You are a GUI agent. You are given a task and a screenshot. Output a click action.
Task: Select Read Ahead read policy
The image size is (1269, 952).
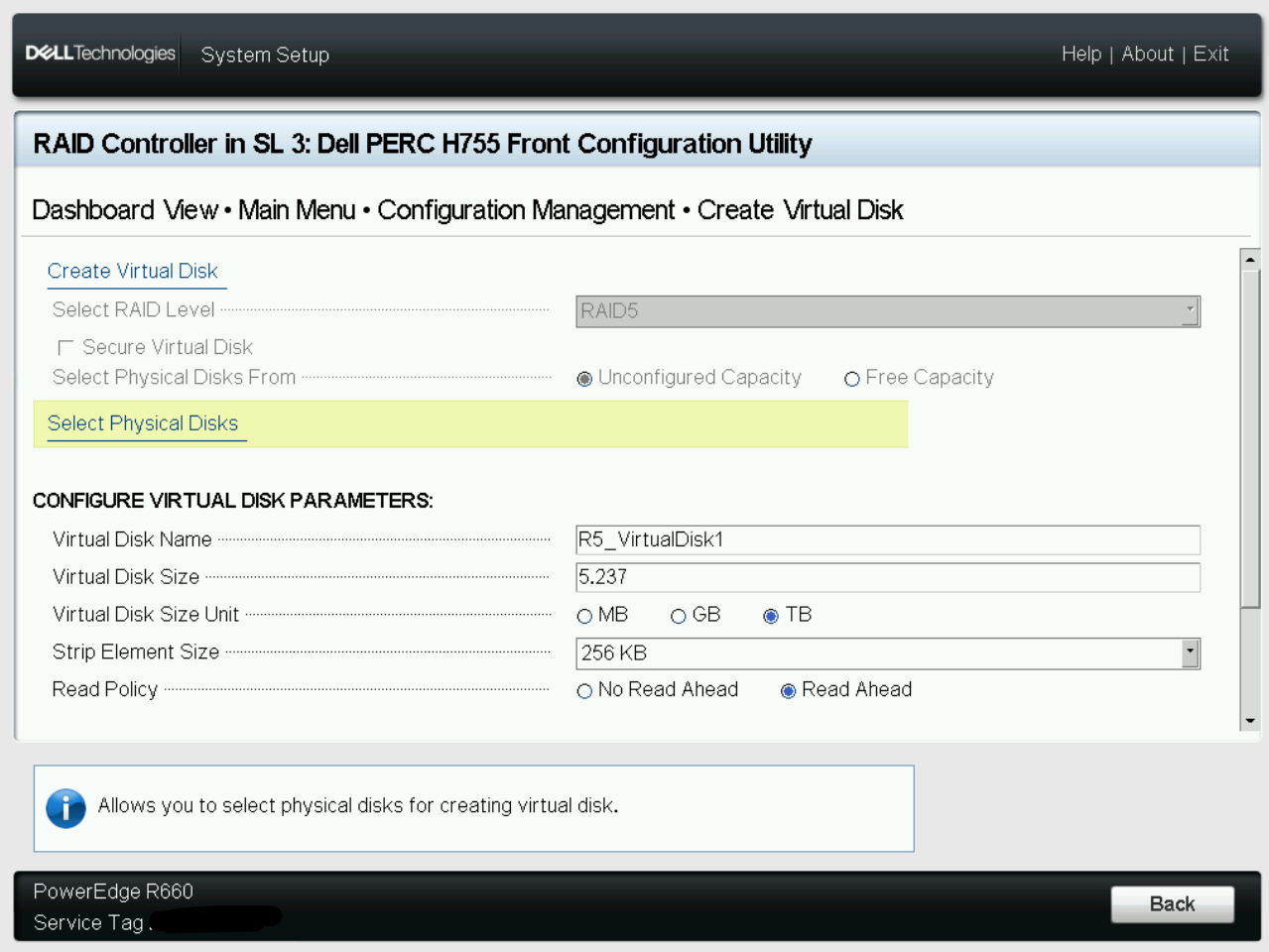click(788, 691)
